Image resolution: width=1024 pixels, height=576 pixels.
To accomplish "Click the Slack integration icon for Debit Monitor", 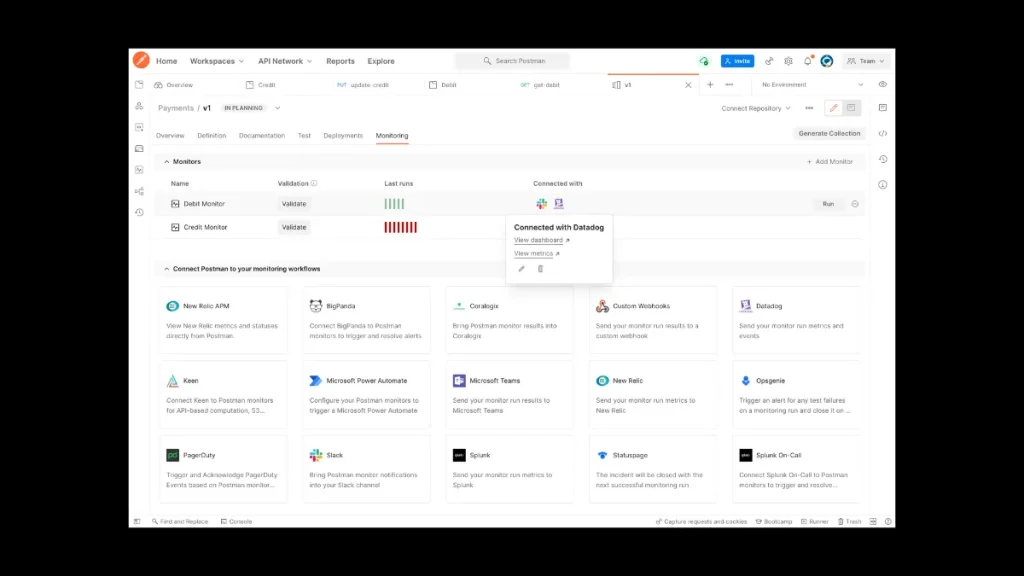I will pos(542,204).
